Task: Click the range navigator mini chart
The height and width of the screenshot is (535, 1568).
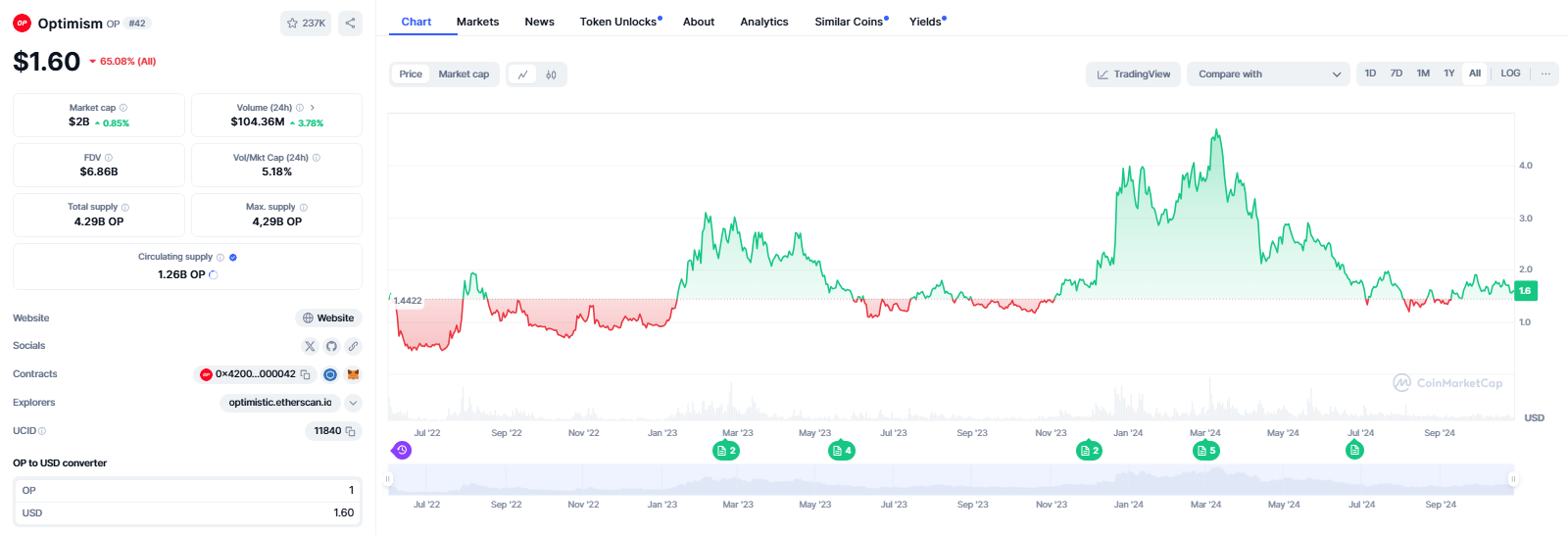Action: click(951, 479)
